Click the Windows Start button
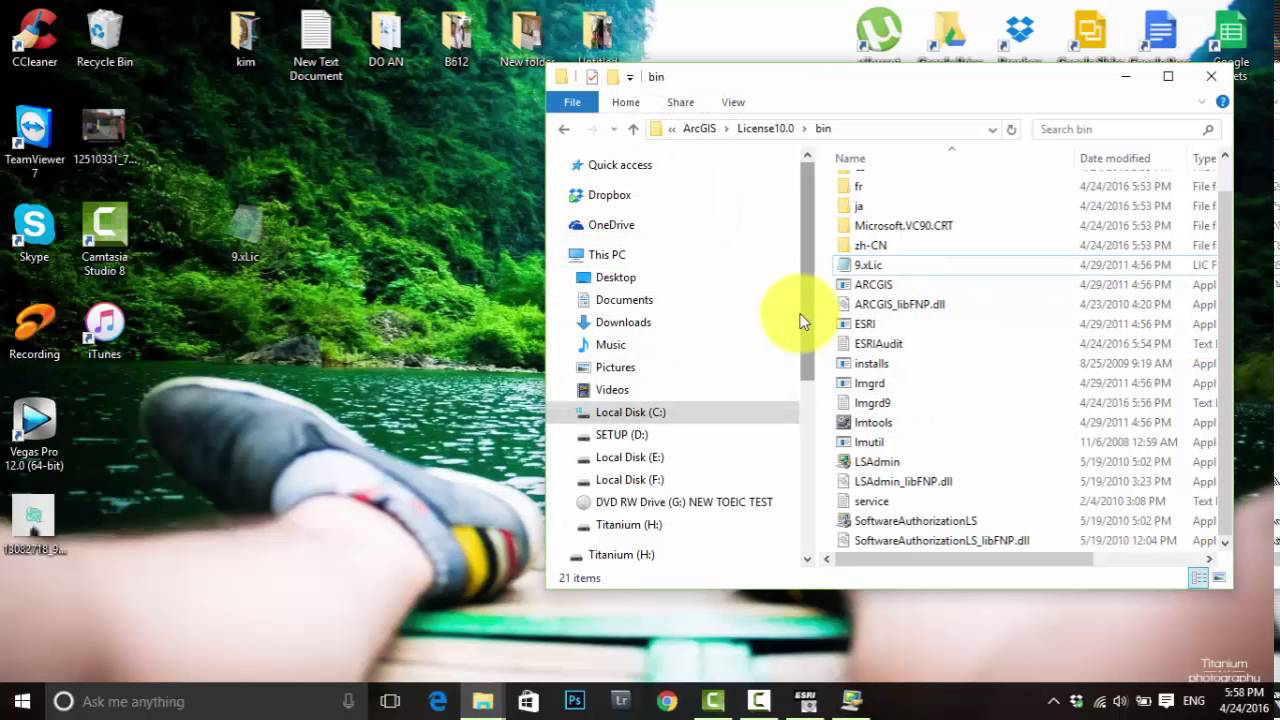 [22, 701]
